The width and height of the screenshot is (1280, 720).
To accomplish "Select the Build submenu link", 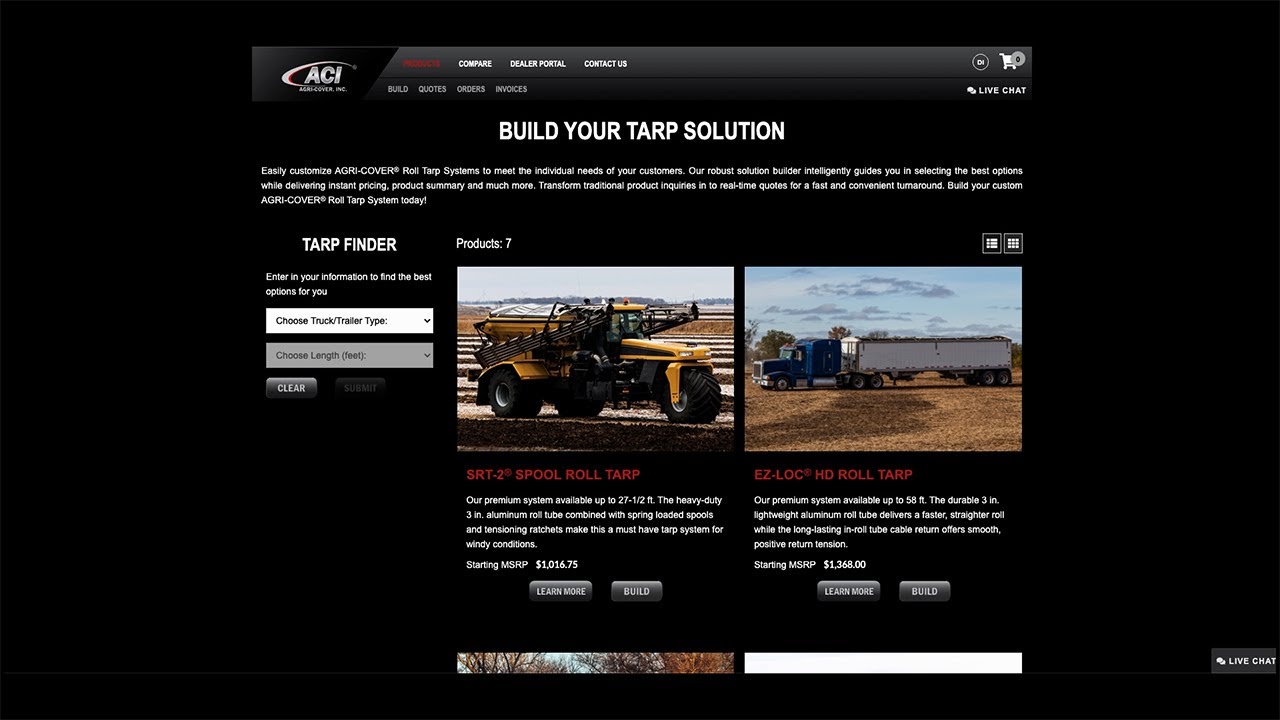I will 398,89.
